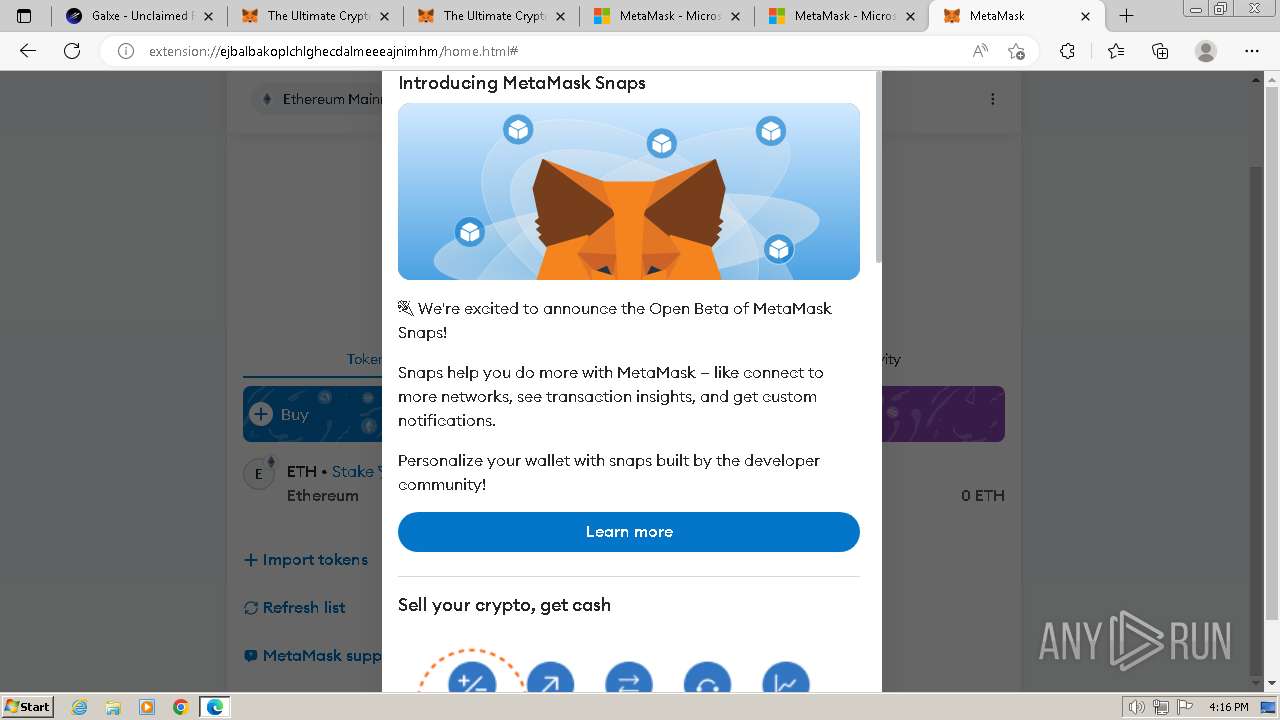
Task: Switch to first The Ultimate Crypto tab
Action: point(316,16)
